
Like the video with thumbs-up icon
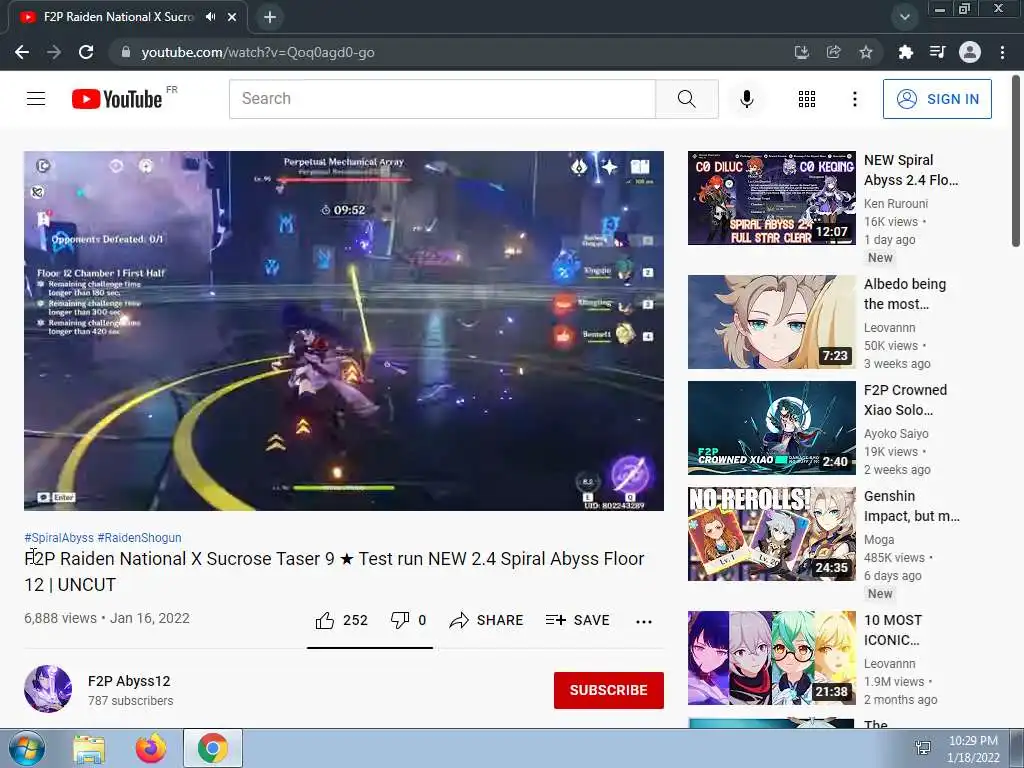[x=325, y=620]
